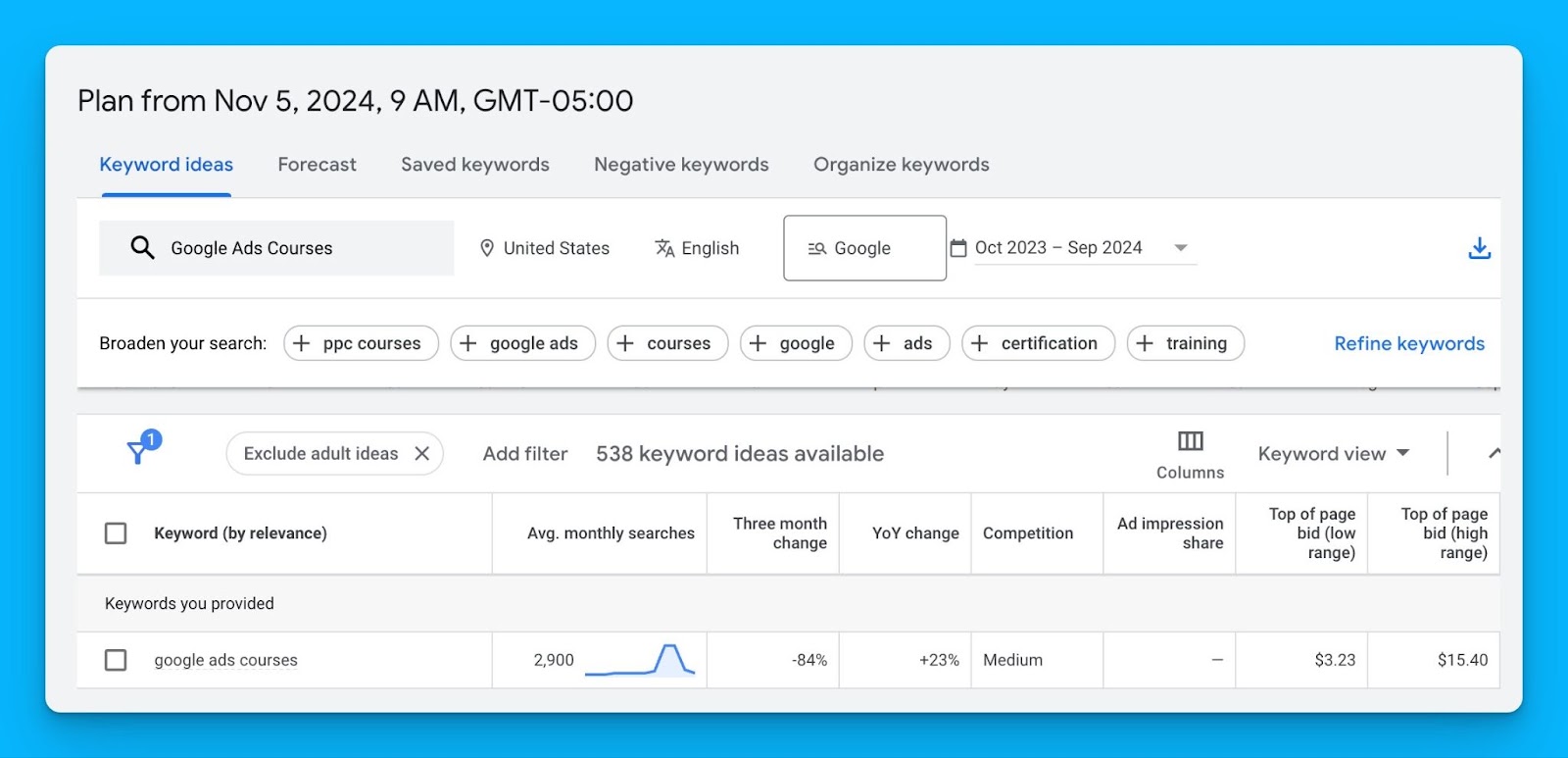The height and width of the screenshot is (758, 1568).
Task: Click the Keywords you provided section label
Action: (x=189, y=603)
